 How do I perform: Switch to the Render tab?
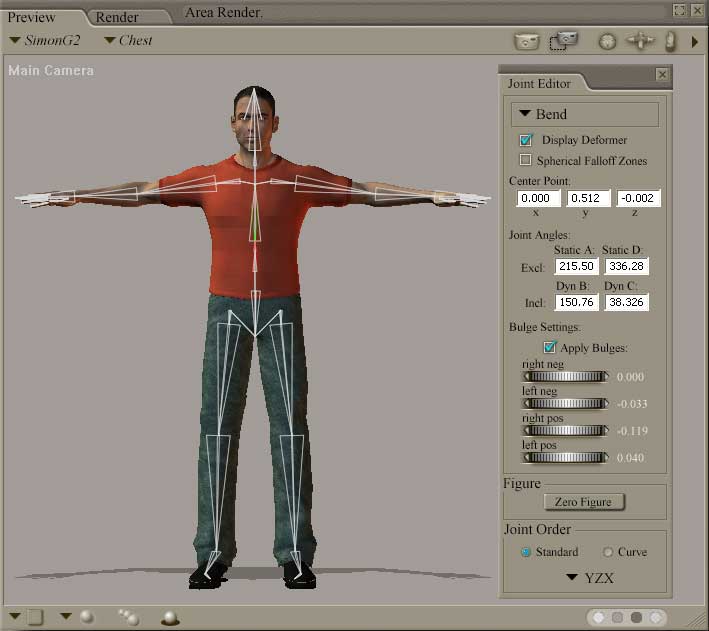click(117, 17)
